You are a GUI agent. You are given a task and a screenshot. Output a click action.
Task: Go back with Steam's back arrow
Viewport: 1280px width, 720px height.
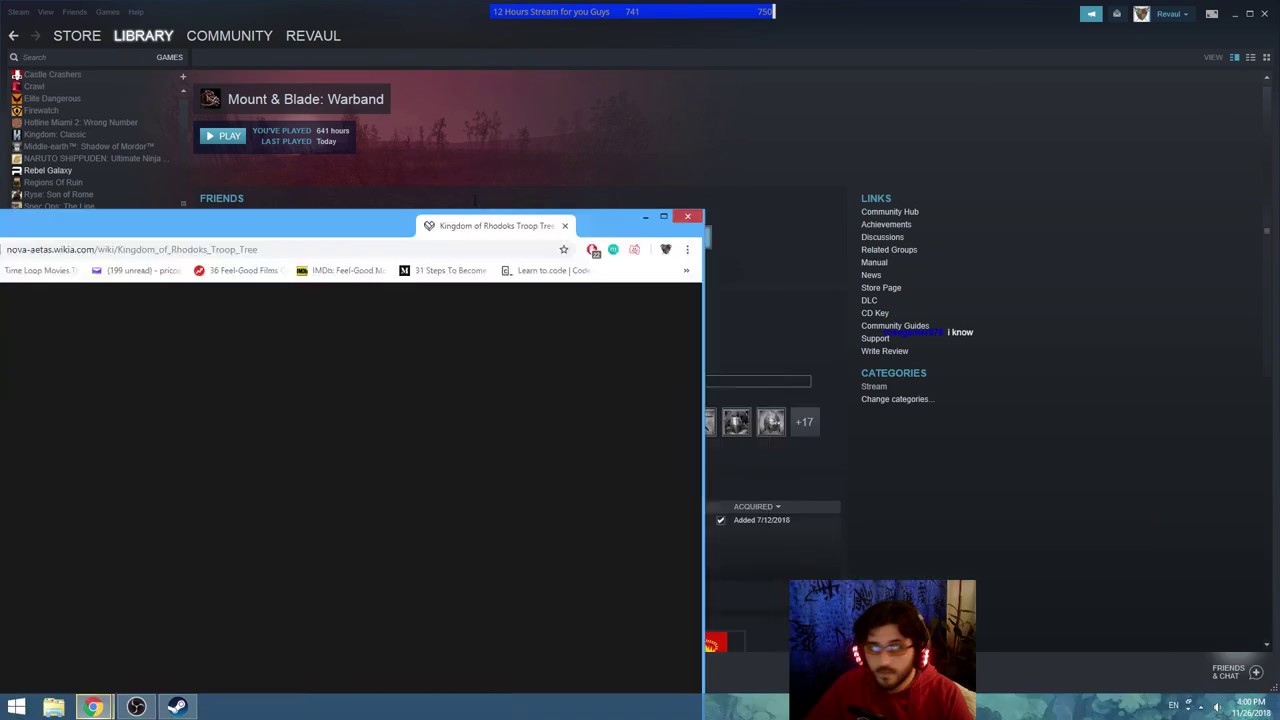pos(13,36)
